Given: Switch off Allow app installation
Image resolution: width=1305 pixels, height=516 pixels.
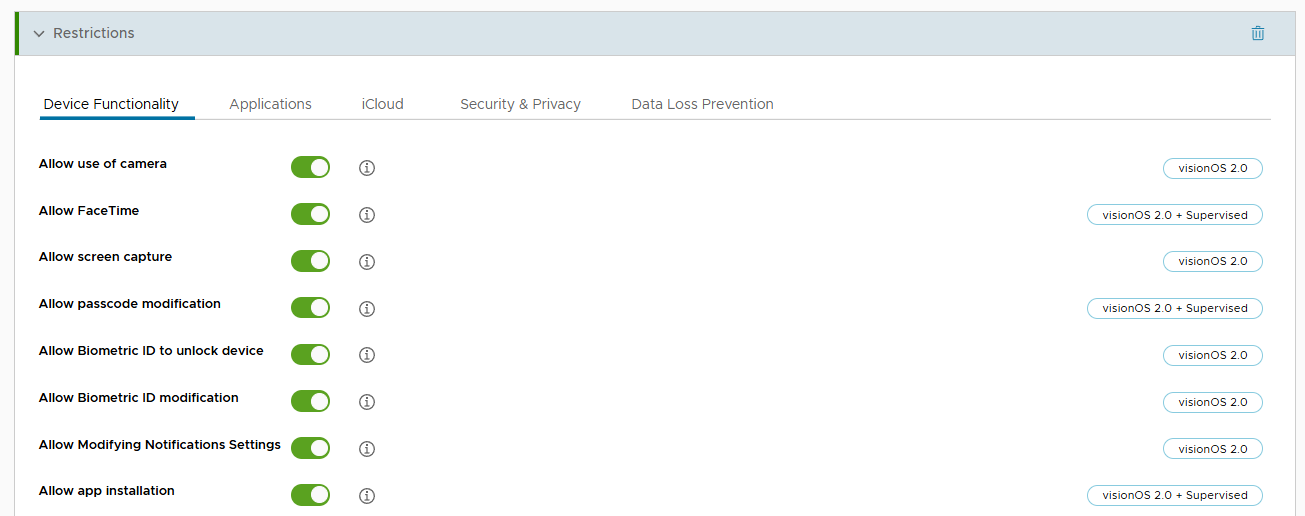Looking at the screenshot, I should [310, 495].
